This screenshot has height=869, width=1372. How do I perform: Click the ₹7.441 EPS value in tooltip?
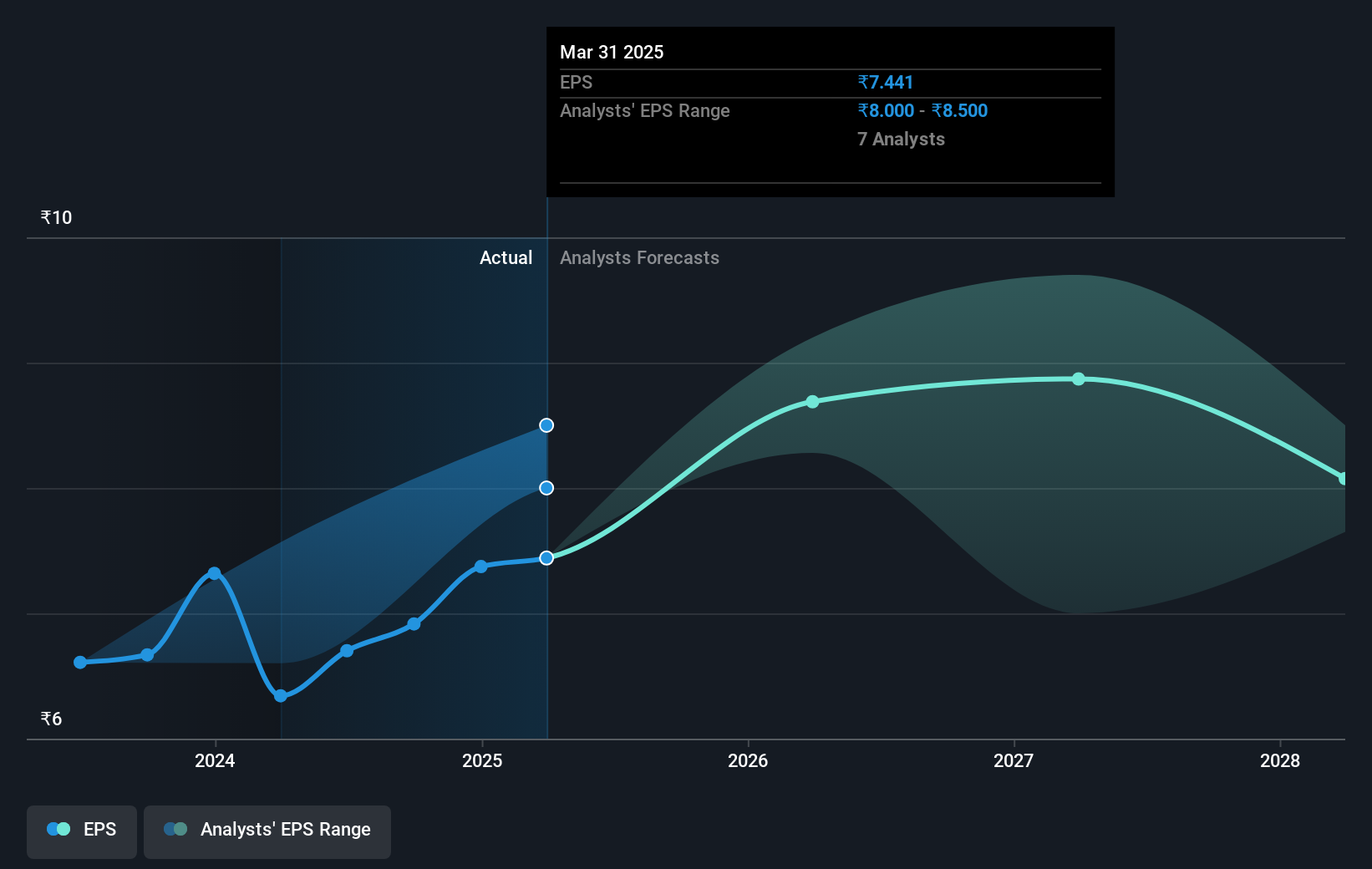(x=886, y=83)
